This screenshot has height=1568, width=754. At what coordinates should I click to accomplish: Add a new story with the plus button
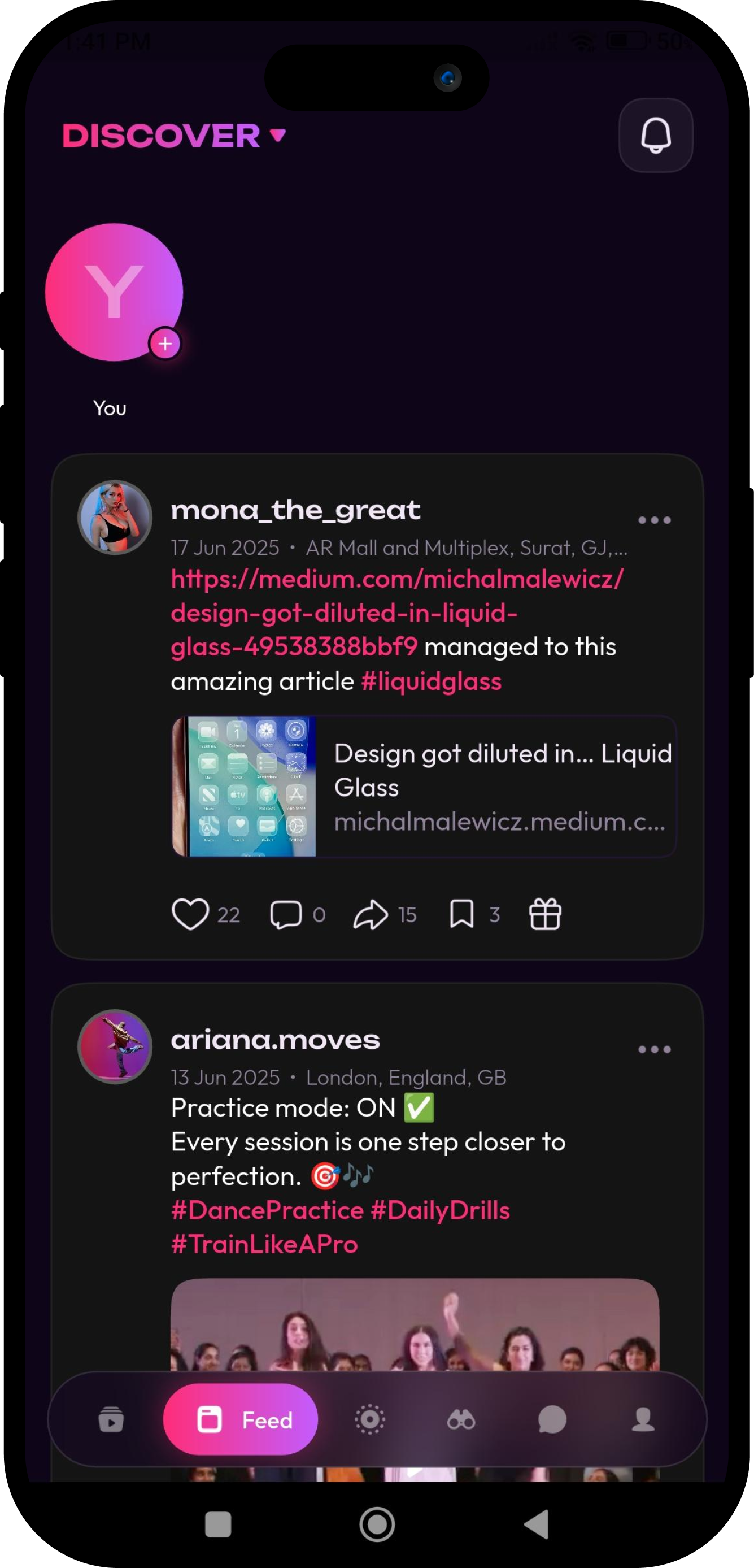click(165, 344)
